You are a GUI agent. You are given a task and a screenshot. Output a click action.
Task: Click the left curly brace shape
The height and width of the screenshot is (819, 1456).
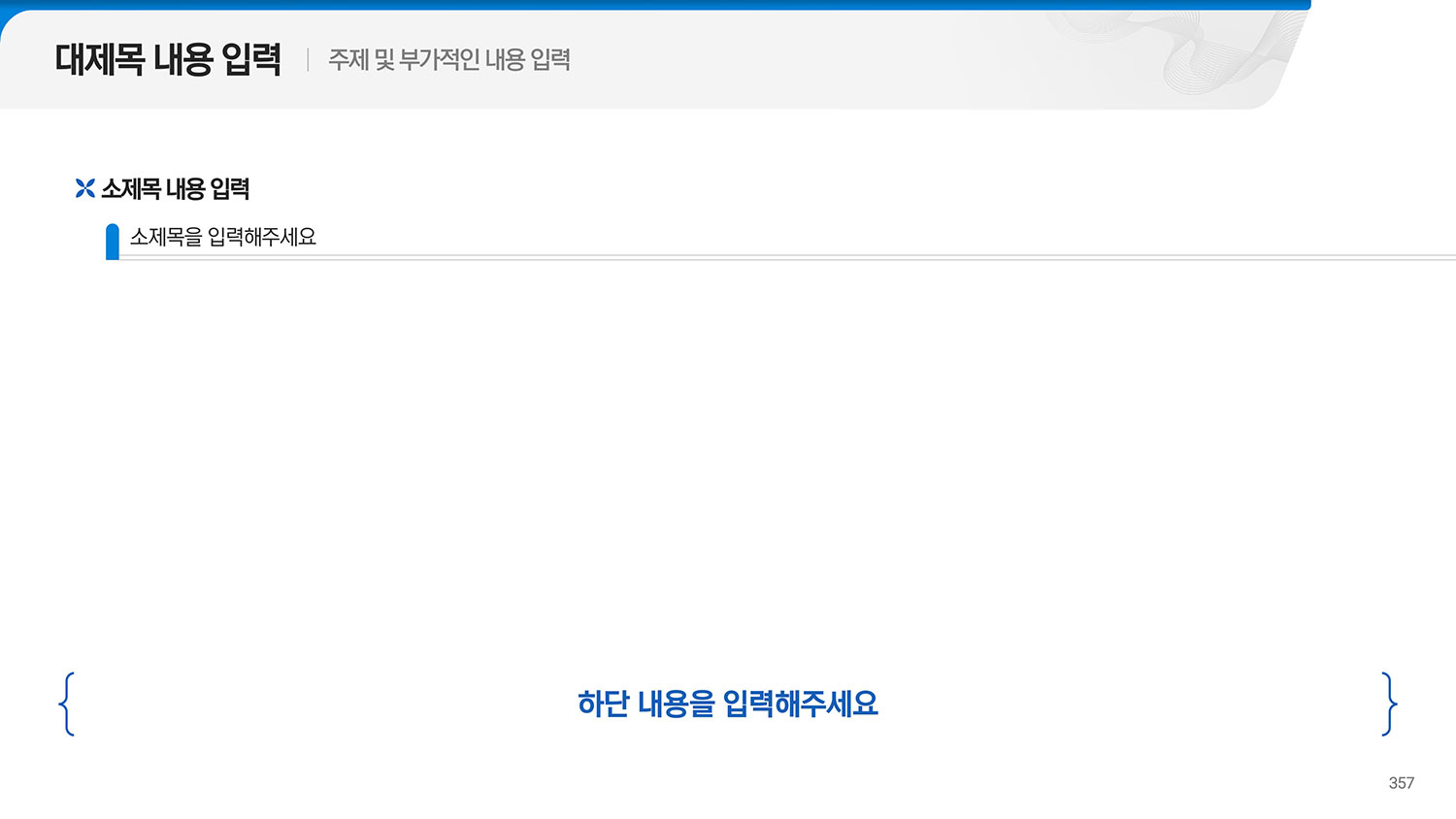(67, 704)
